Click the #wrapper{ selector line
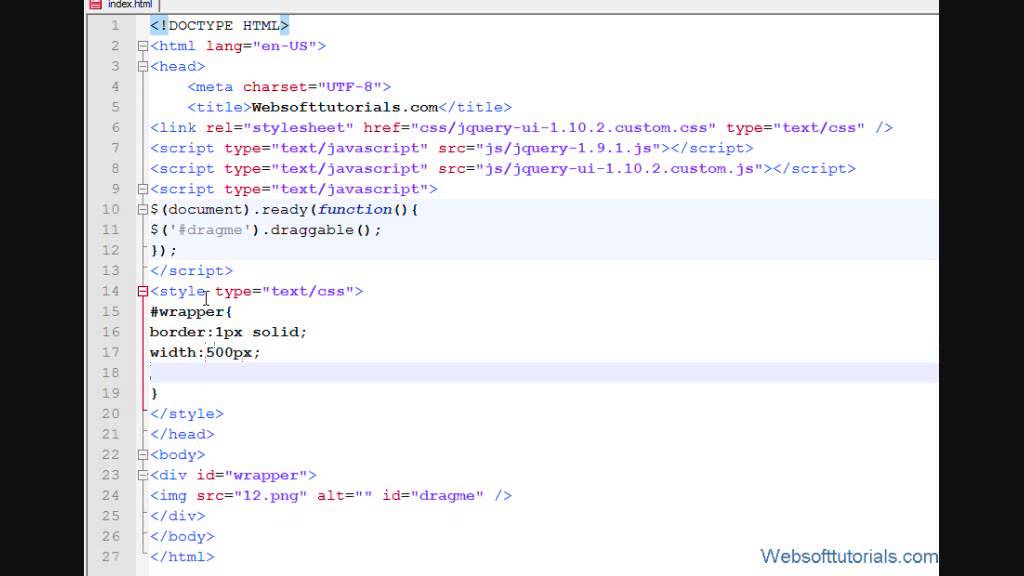Image resolution: width=1024 pixels, height=576 pixels. pyautogui.click(x=191, y=312)
